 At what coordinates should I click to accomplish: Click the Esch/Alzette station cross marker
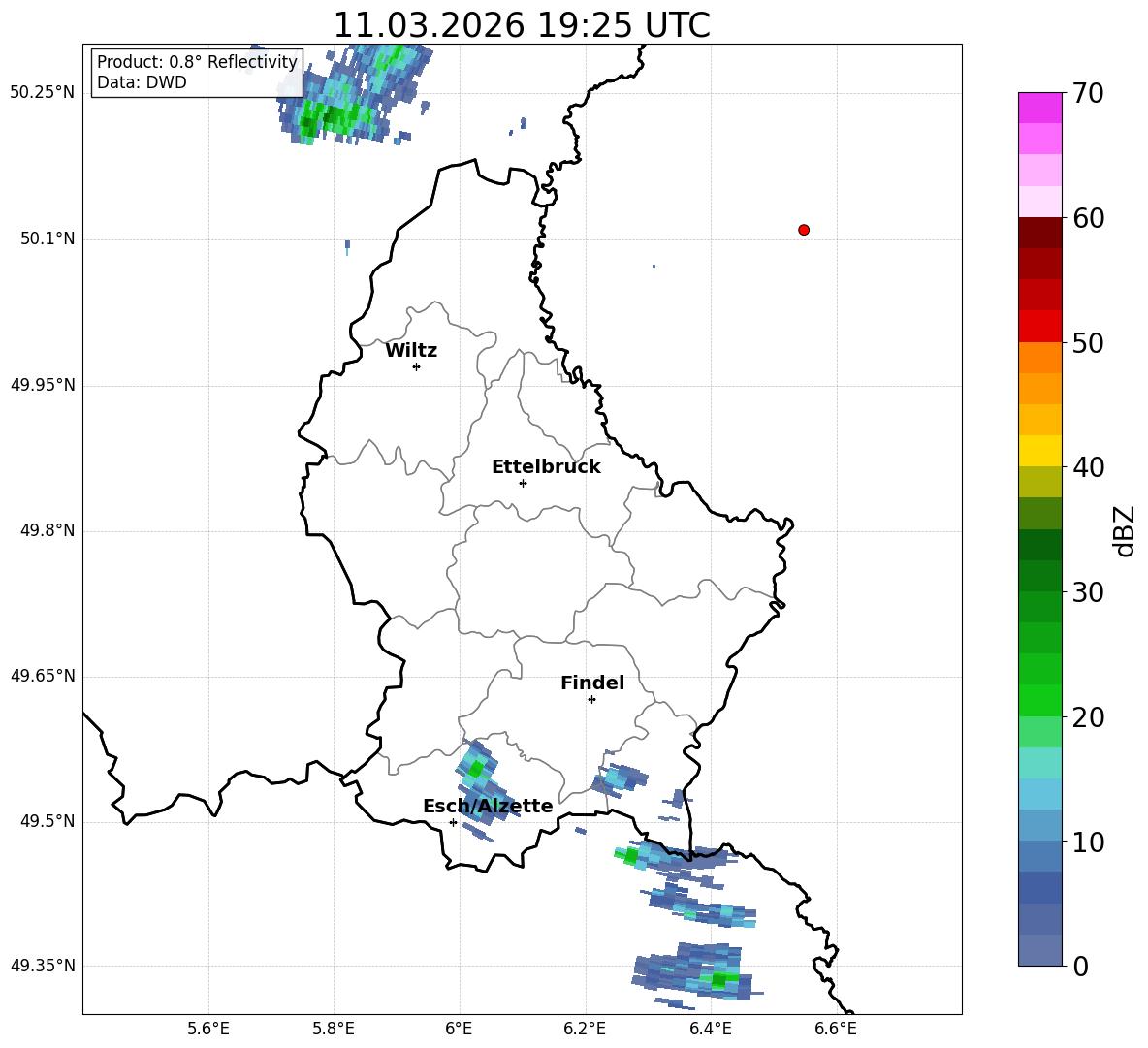pos(453,822)
